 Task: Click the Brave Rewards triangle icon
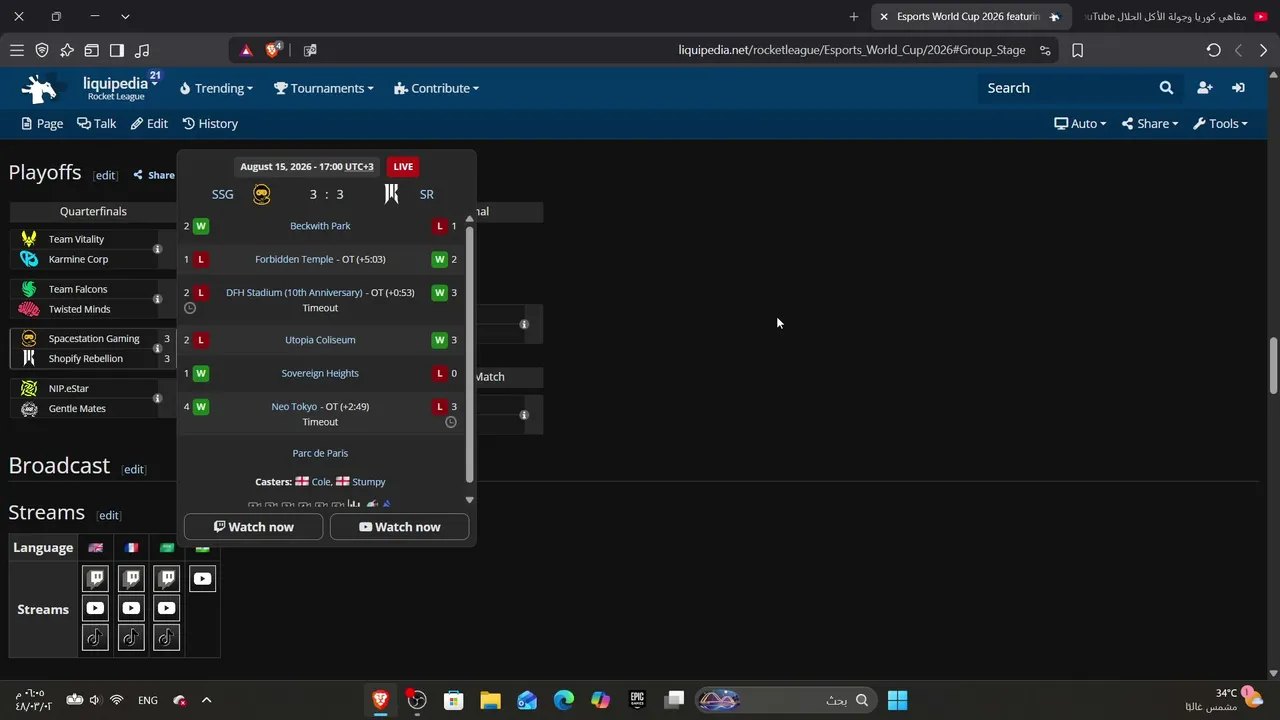pyautogui.click(x=246, y=50)
